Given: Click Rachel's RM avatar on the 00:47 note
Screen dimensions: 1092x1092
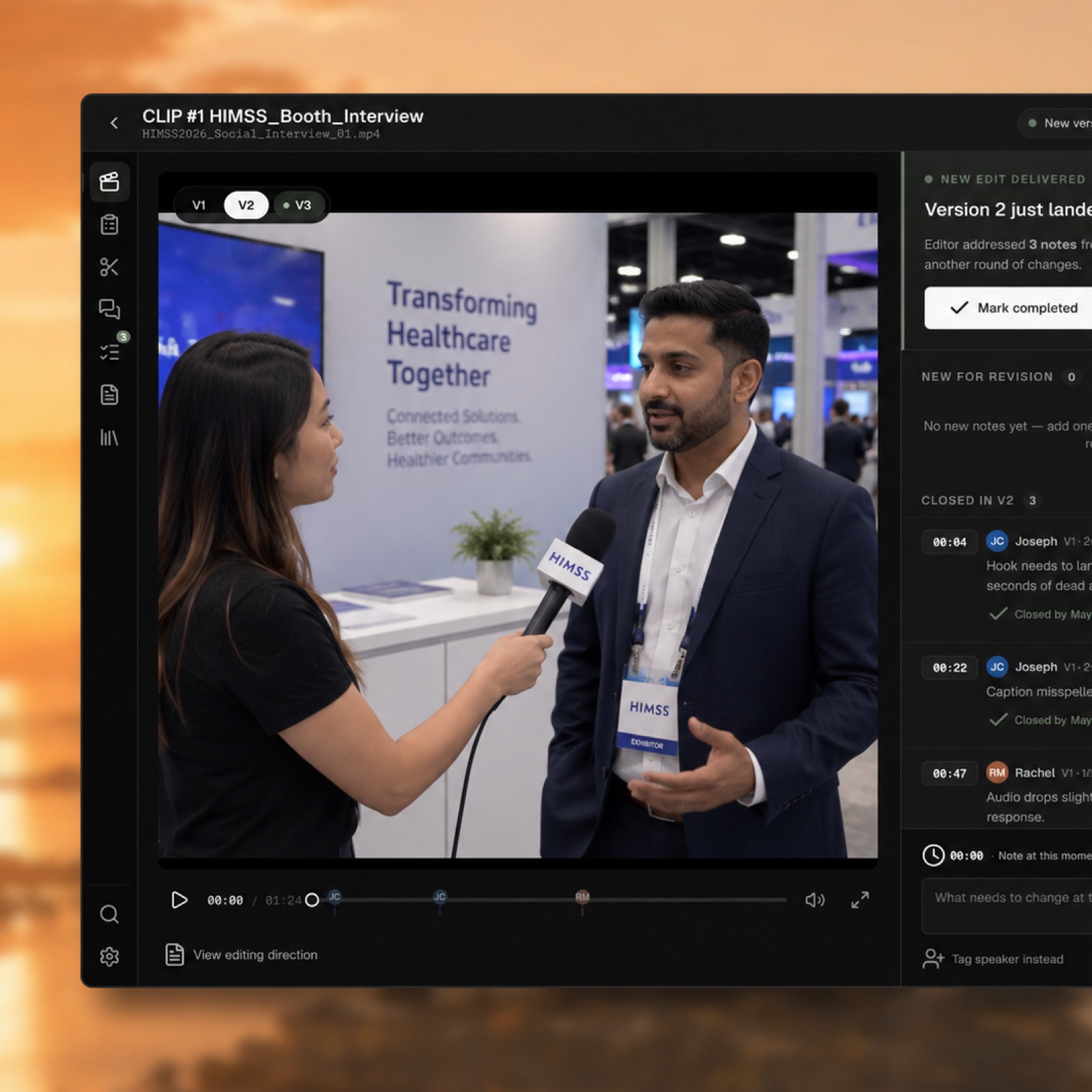Looking at the screenshot, I should [x=997, y=773].
